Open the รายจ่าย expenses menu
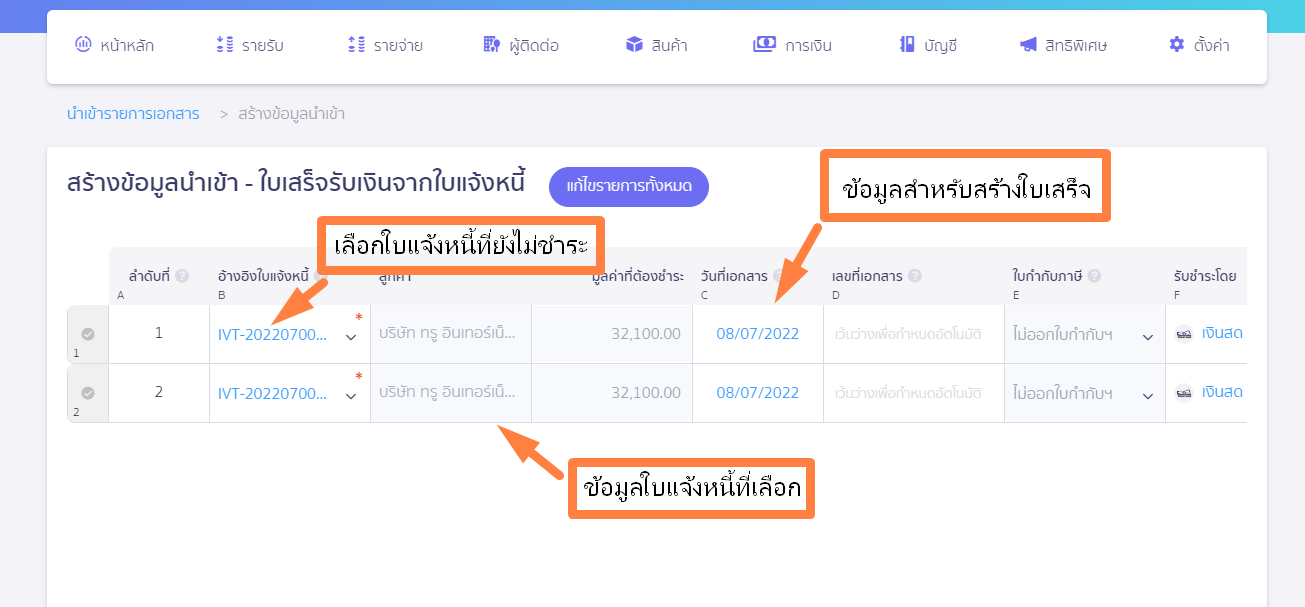This screenshot has height=607, width=1305. (385, 45)
